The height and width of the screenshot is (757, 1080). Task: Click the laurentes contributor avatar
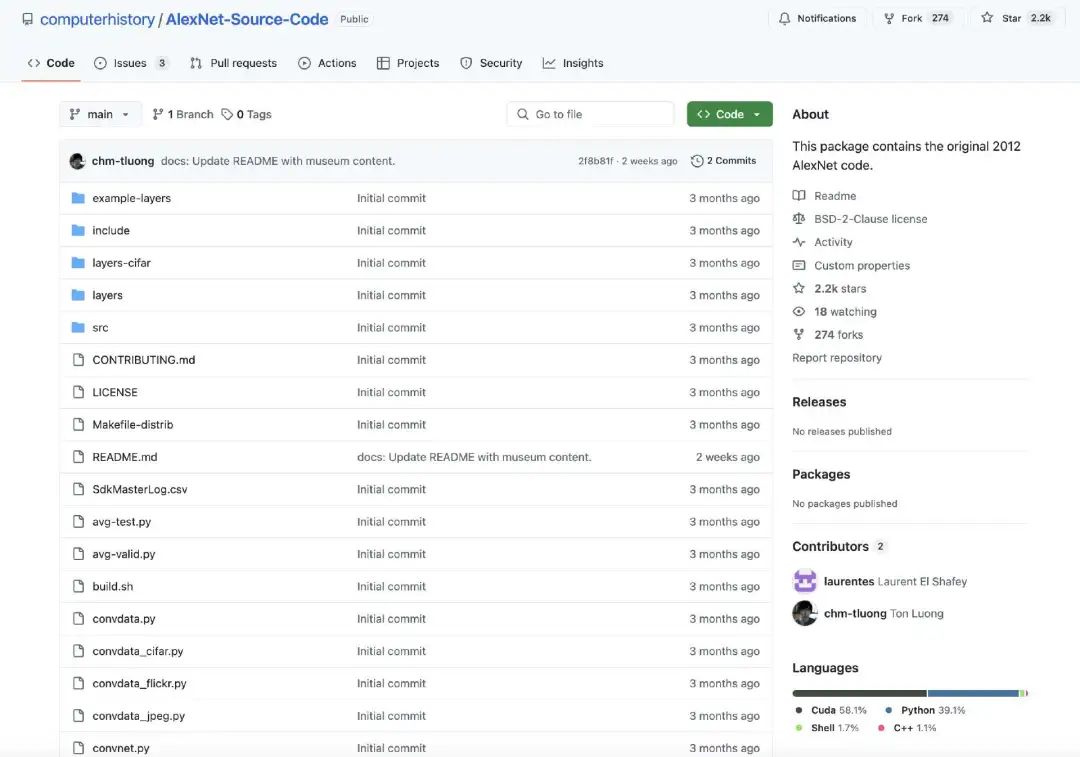[804, 581]
